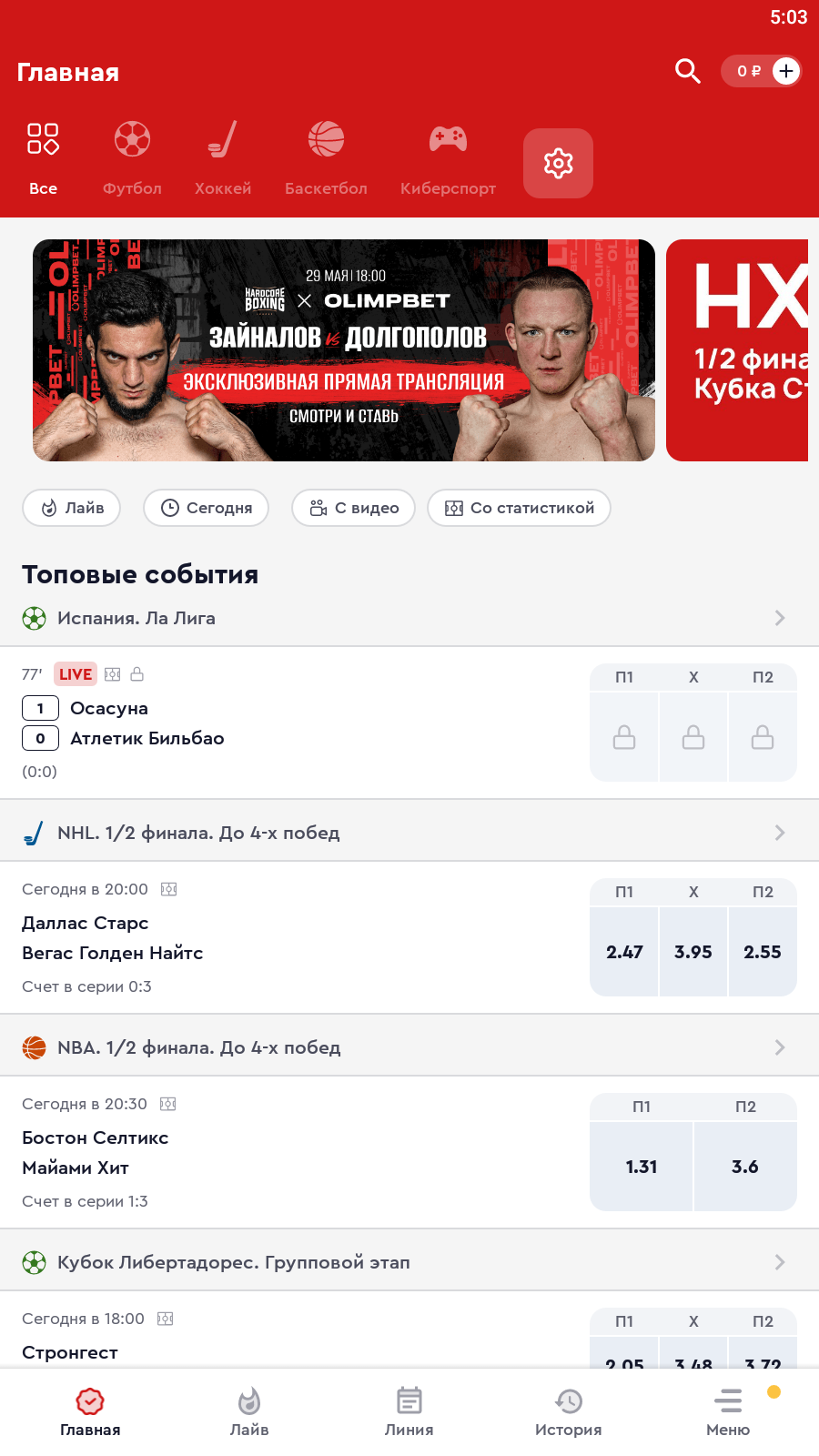Expand NBA 1/2 финала section
The height and width of the screenshot is (1456, 819).
[x=409, y=1047]
